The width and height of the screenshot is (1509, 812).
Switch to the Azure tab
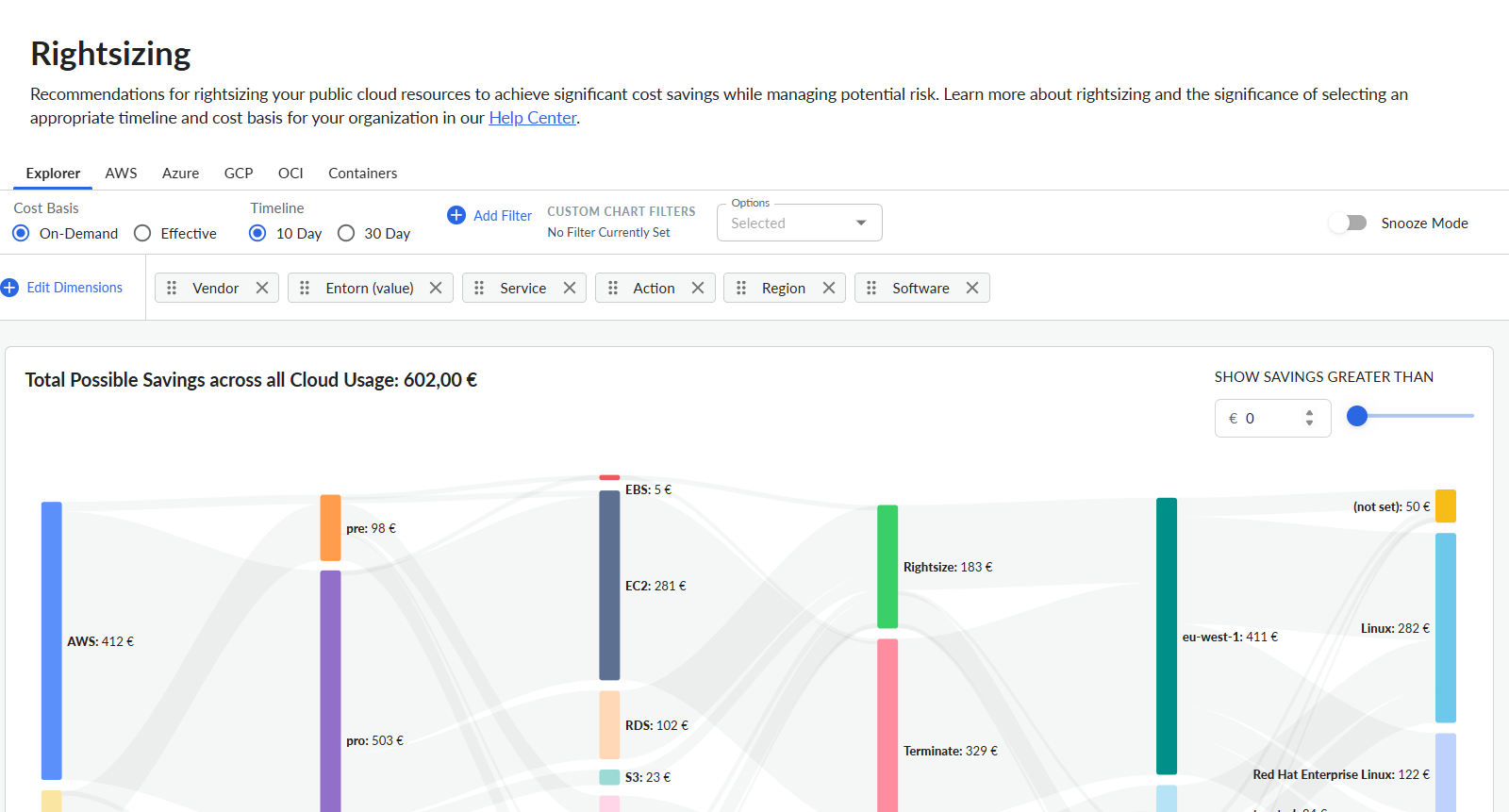[x=180, y=174]
